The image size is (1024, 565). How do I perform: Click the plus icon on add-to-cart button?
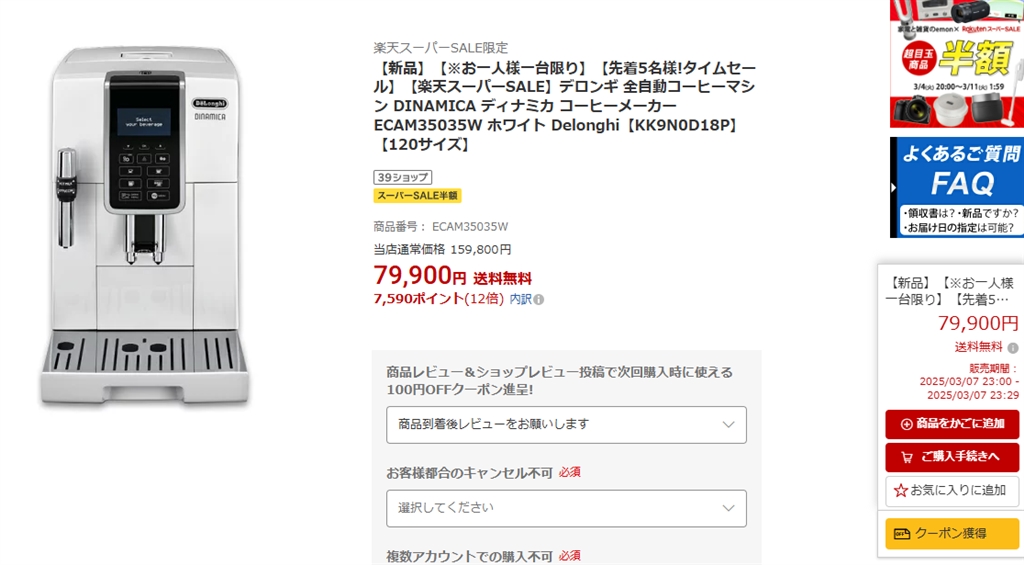[907, 424]
